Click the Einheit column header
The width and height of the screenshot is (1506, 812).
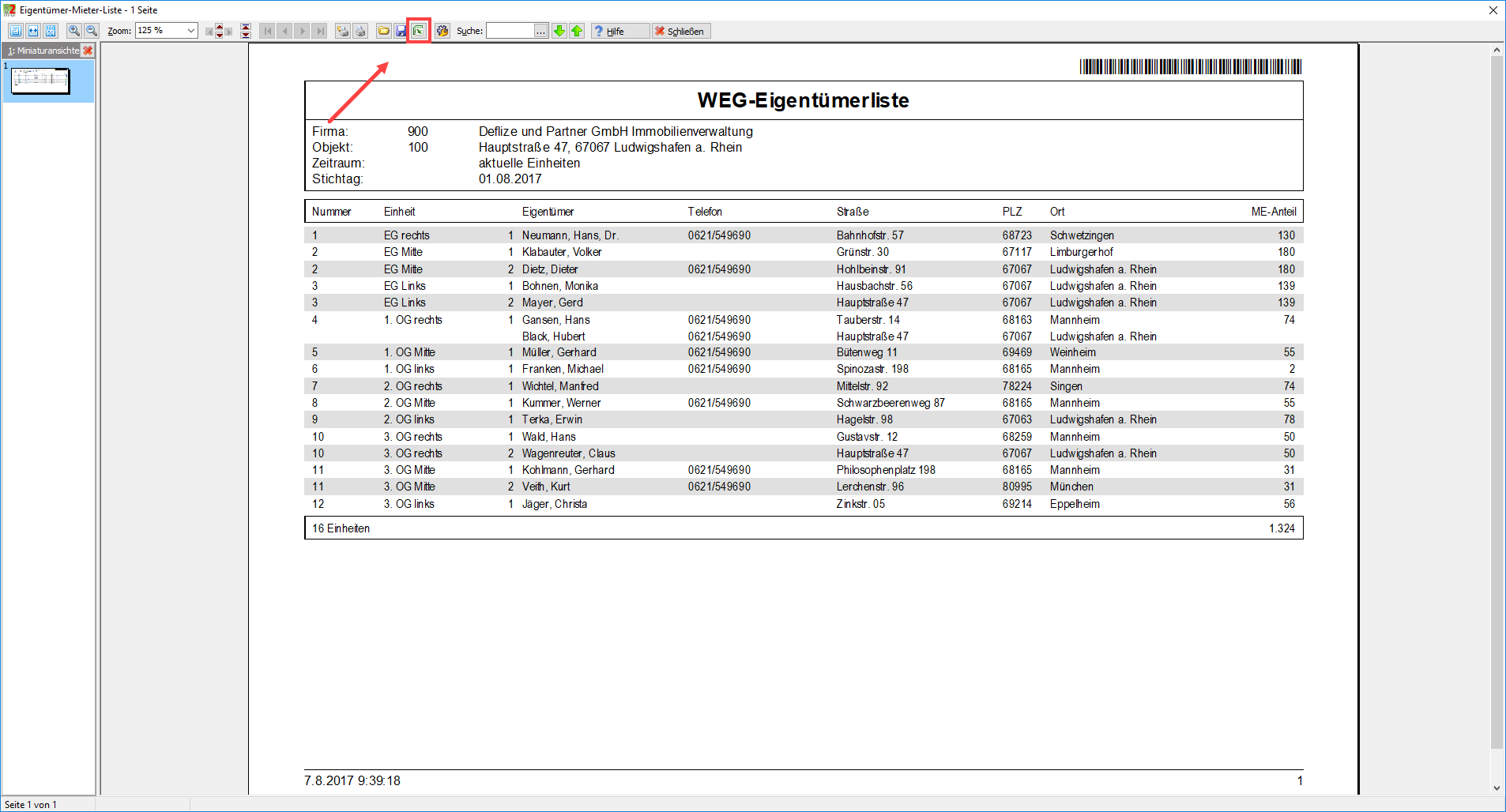(400, 212)
